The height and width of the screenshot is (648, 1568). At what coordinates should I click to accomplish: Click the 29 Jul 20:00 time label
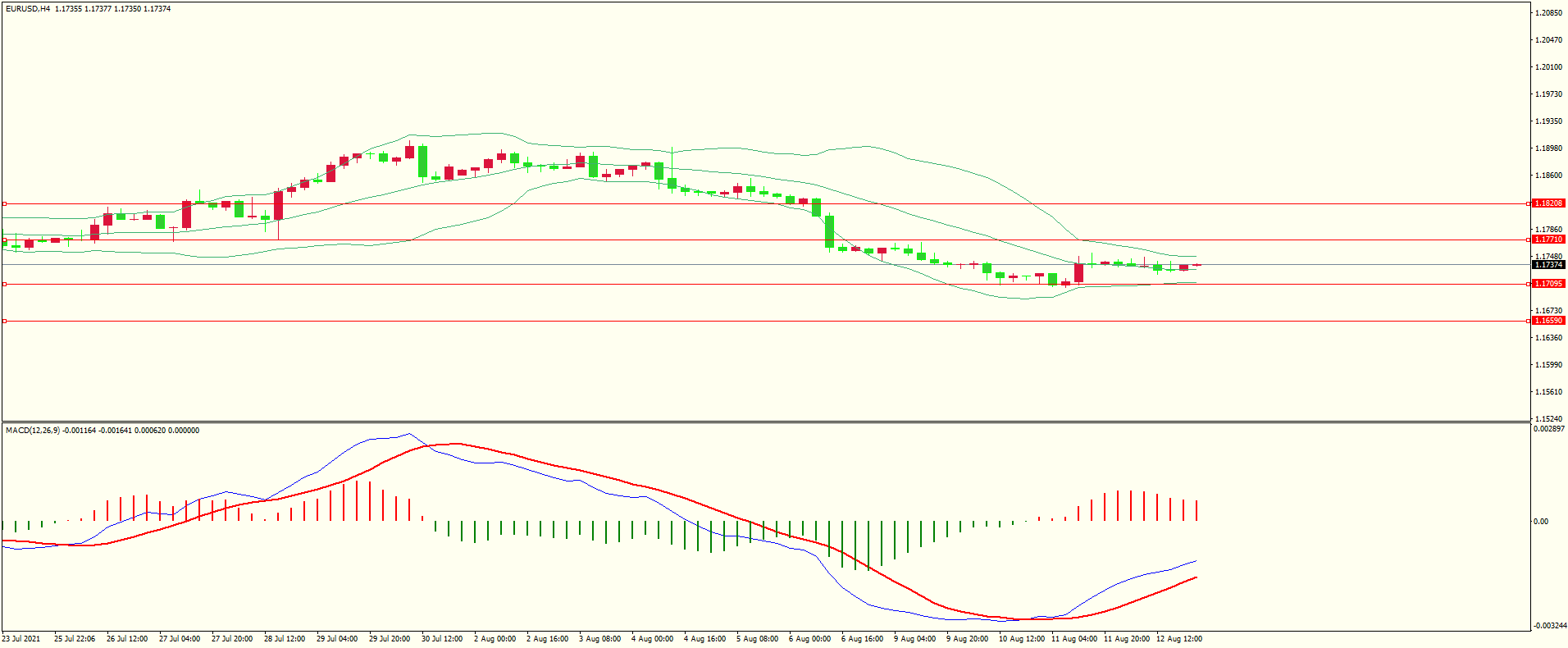[x=390, y=639]
